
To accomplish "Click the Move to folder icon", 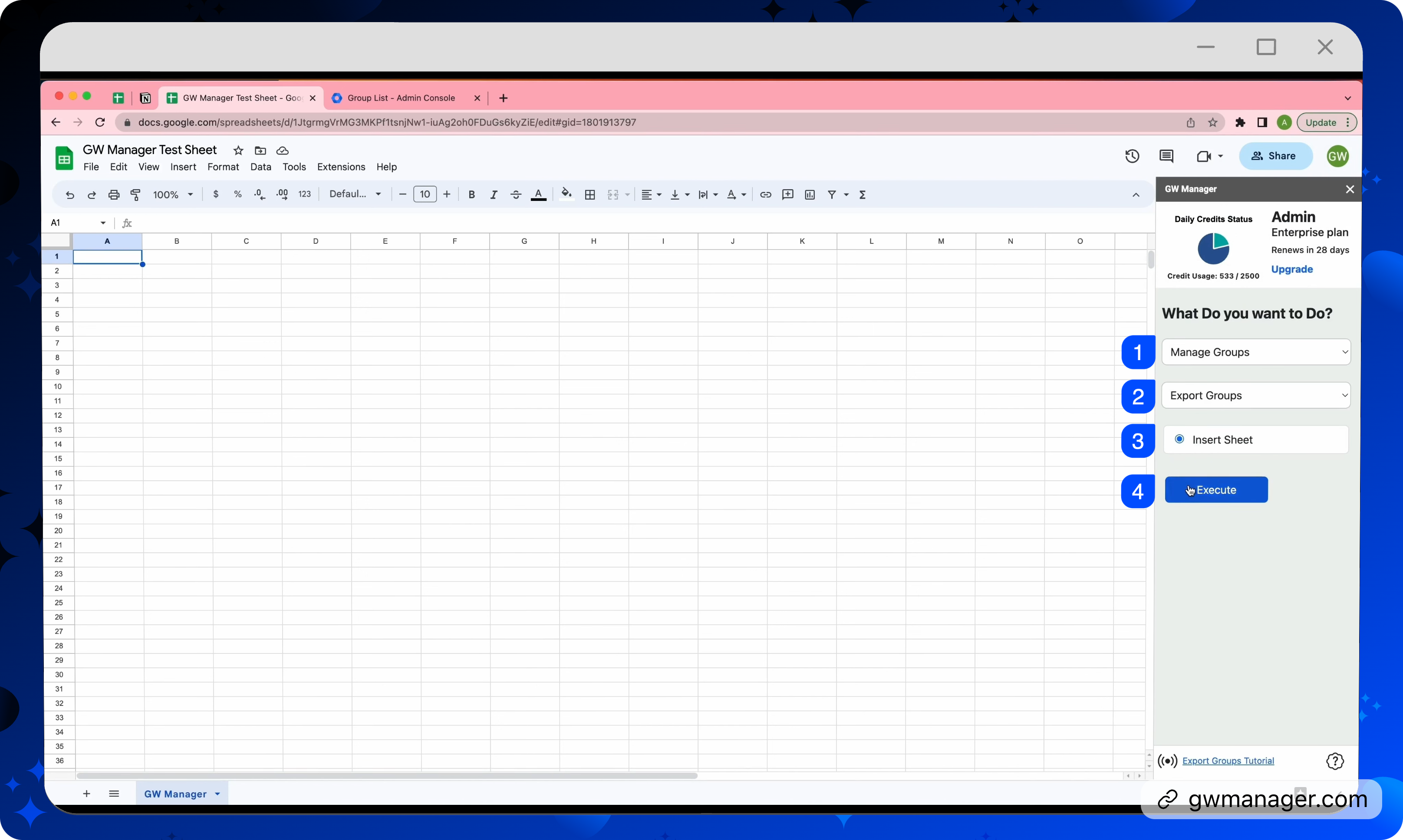I will click(x=260, y=151).
